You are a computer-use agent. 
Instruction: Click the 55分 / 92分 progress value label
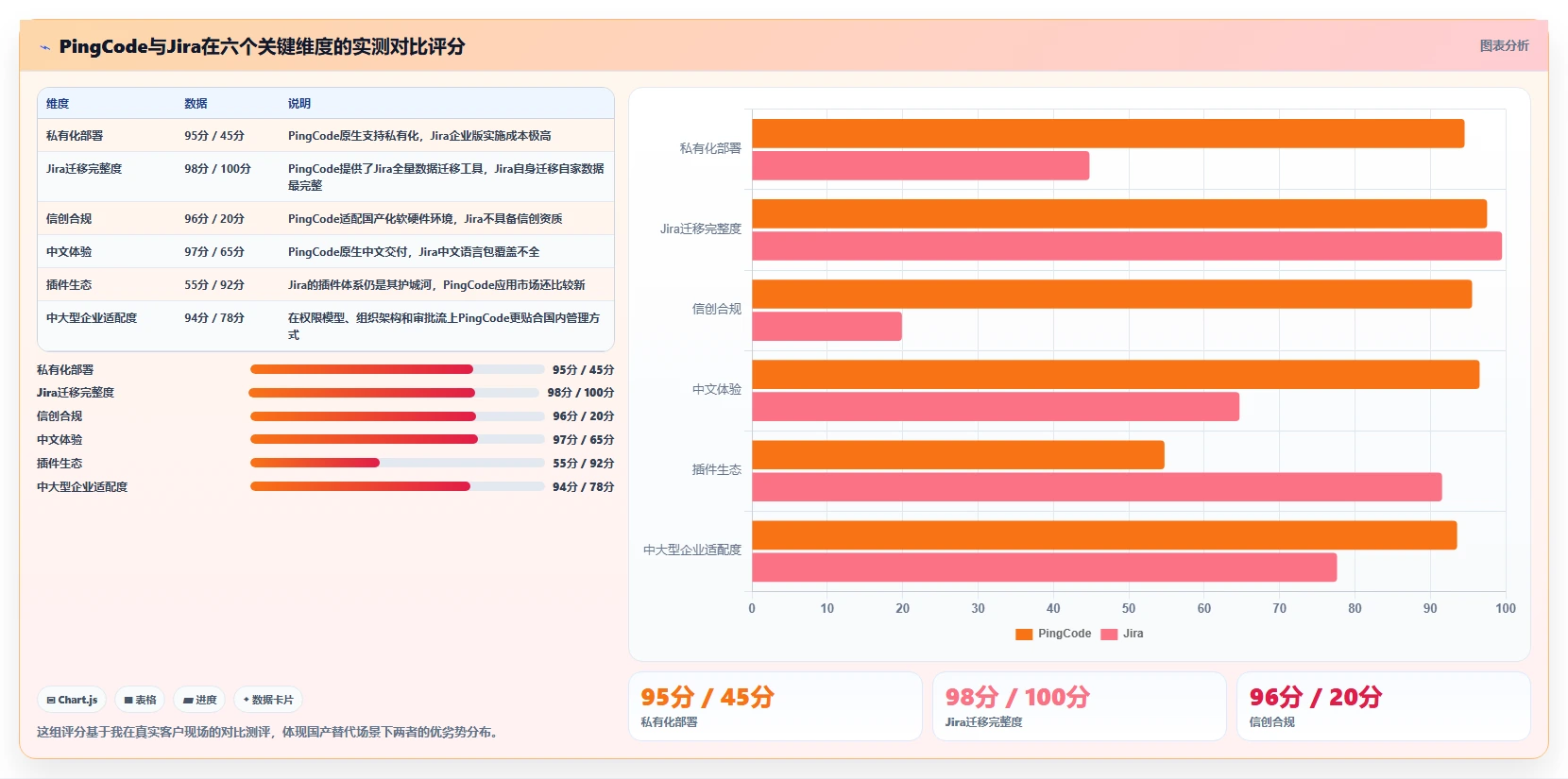[584, 463]
